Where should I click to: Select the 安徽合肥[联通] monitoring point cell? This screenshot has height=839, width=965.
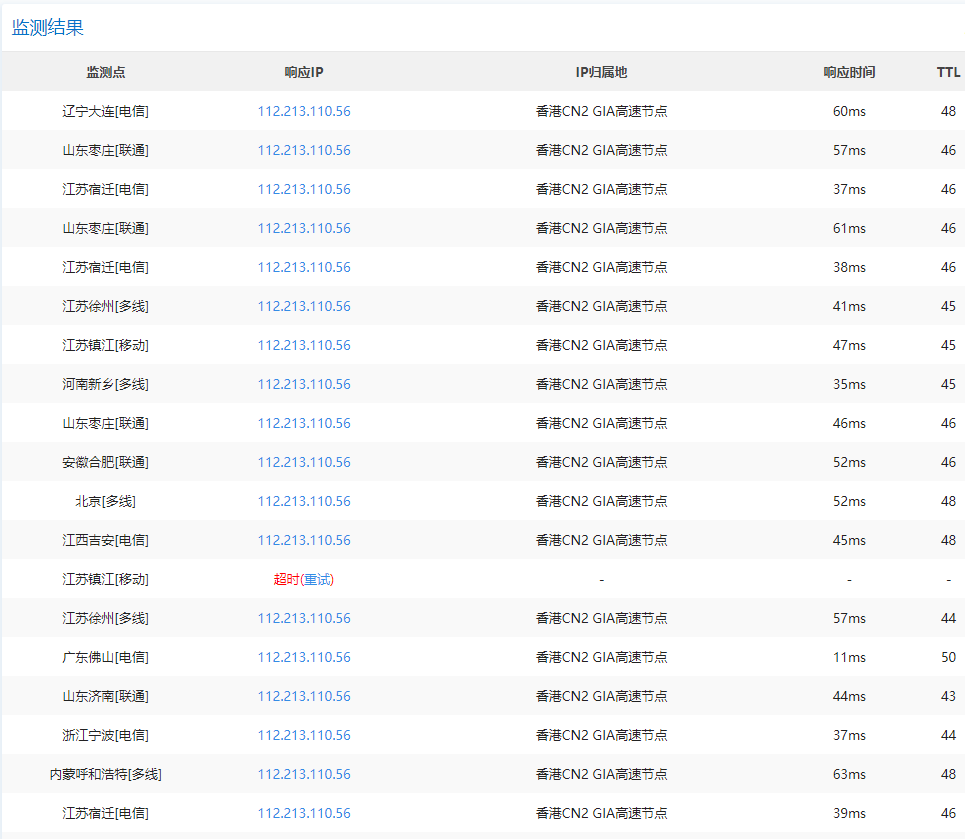[106, 462]
